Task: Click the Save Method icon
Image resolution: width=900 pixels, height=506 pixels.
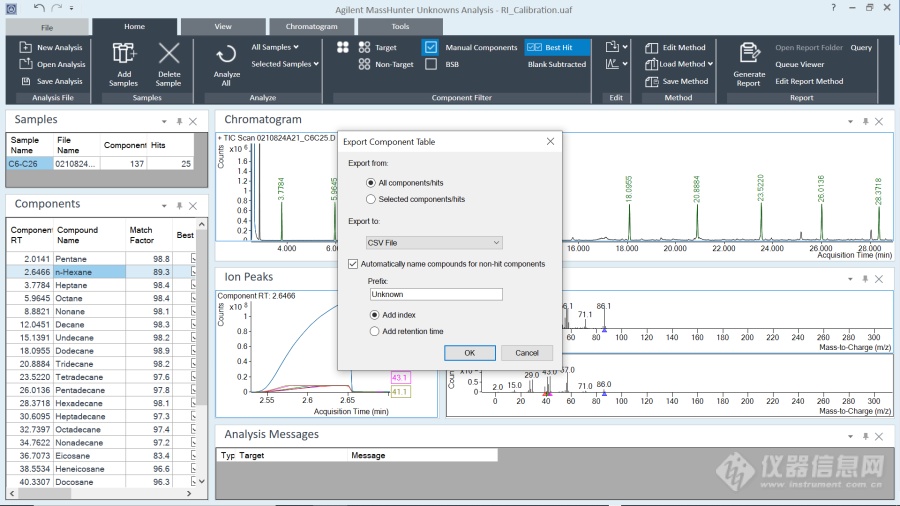Action: point(651,81)
